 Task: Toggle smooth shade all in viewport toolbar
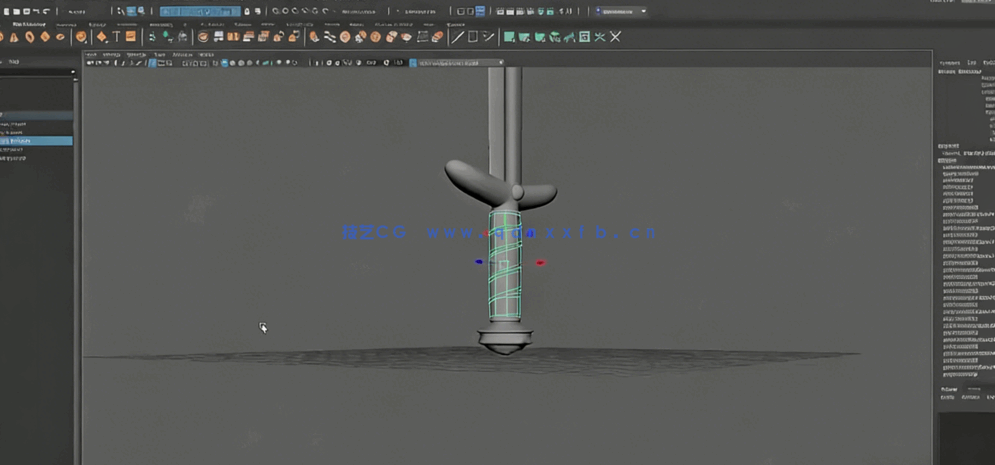[x=224, y=63]
